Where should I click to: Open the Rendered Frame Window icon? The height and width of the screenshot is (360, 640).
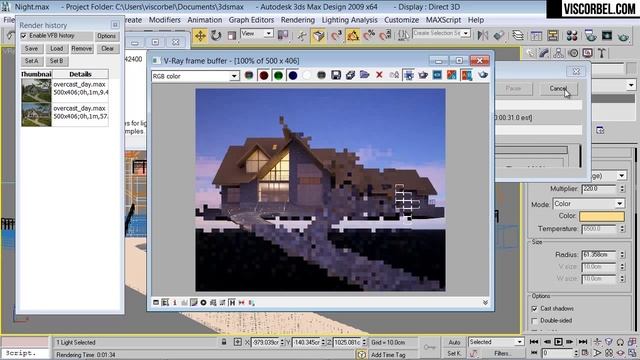607,36
